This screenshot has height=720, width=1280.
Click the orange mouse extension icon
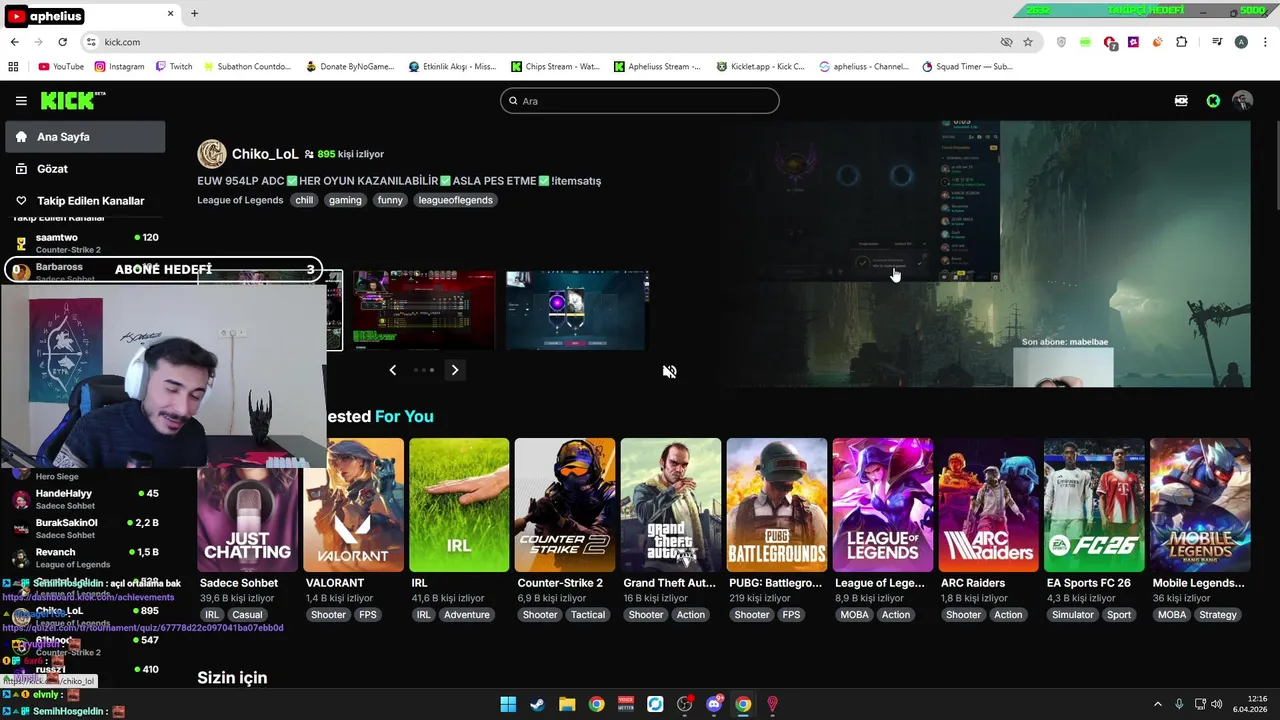click(x=1157, y=42)
